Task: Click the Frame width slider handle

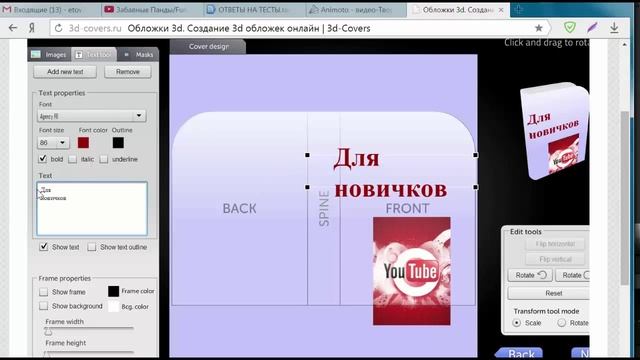Action: [x=48, y=331]
